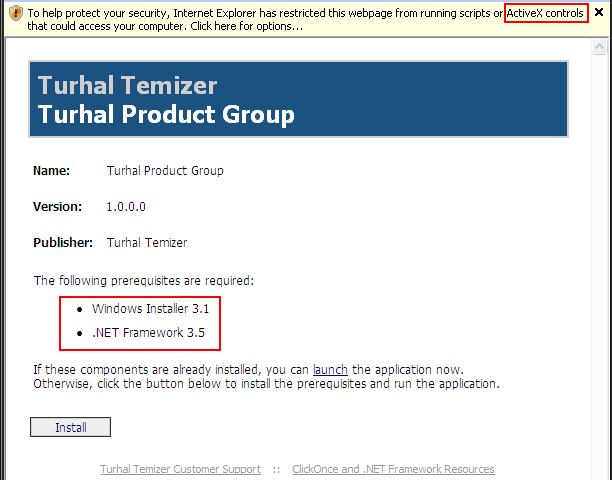Select the Windows Installer 3.1 prerequisite text
This screenshot has width=612, height=480.
[x=151, y=309]
